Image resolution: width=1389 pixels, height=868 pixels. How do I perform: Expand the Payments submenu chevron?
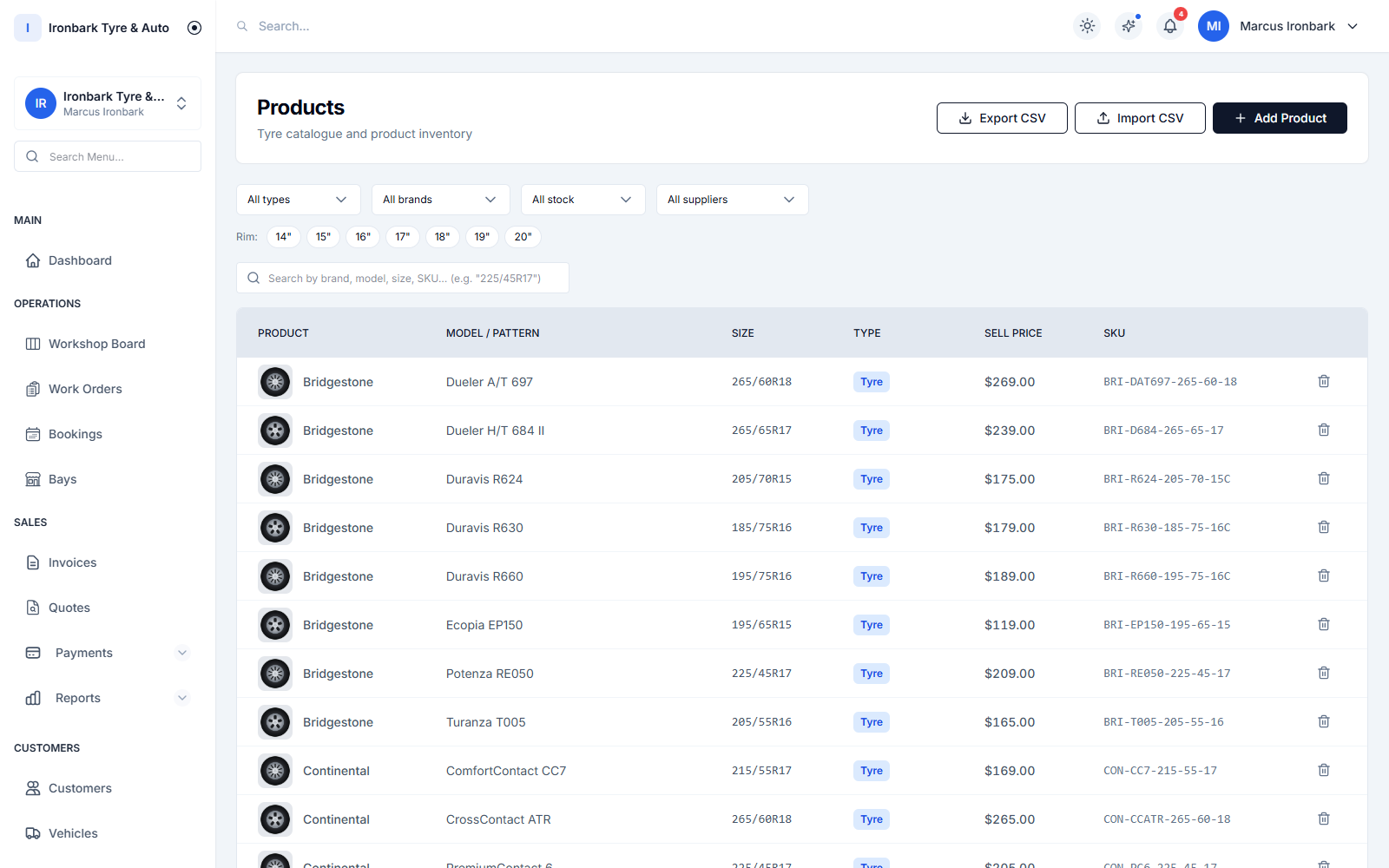coord(182,653)
